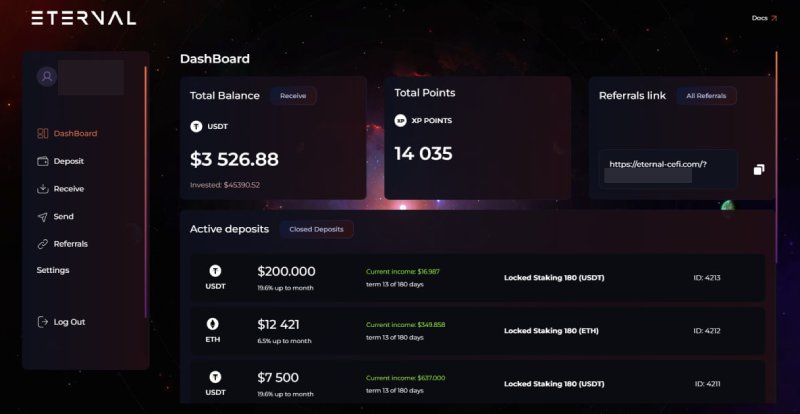Click the DashBoard sidebar icon
The image size is (800, 414).
tap(43, 133)
